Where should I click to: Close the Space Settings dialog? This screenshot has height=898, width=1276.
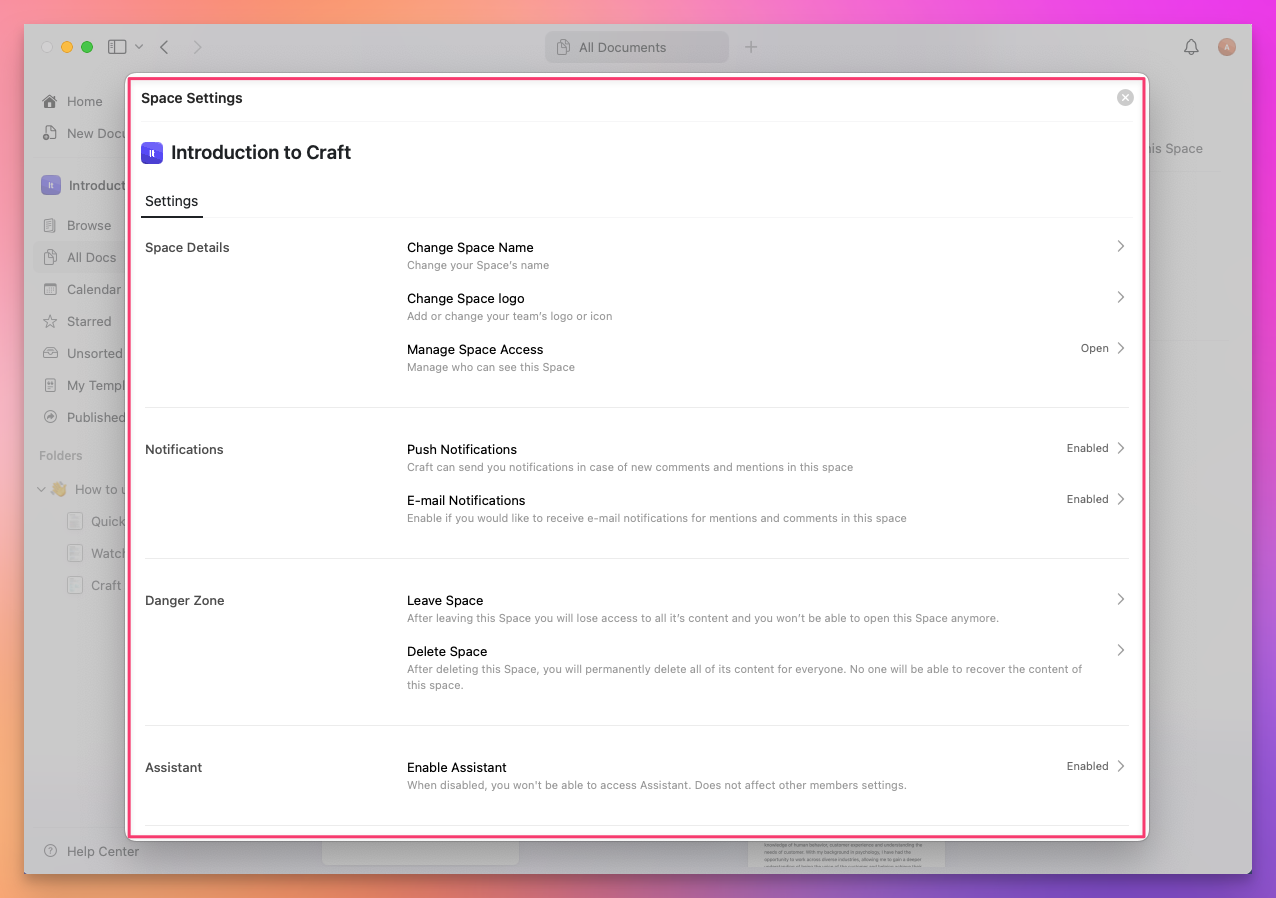pyautogui.click(x=1125, y=97)
